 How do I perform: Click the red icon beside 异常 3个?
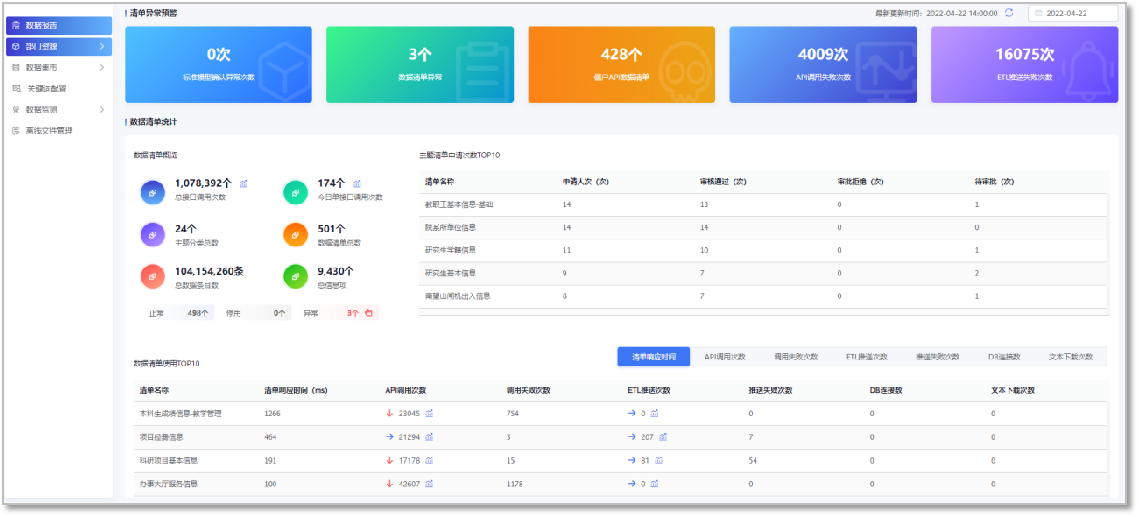(368, 314)
